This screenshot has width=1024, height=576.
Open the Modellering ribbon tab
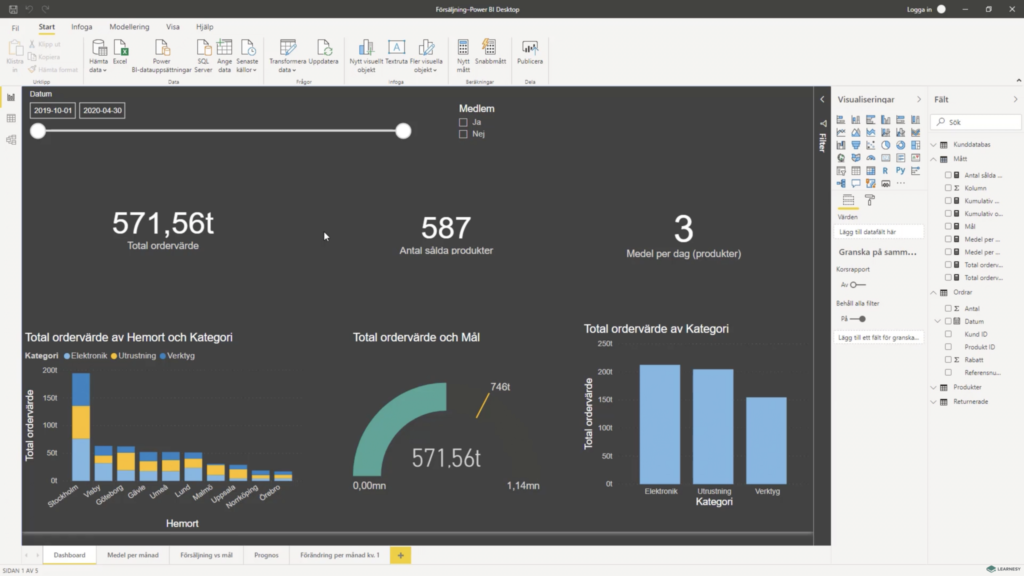129,27
